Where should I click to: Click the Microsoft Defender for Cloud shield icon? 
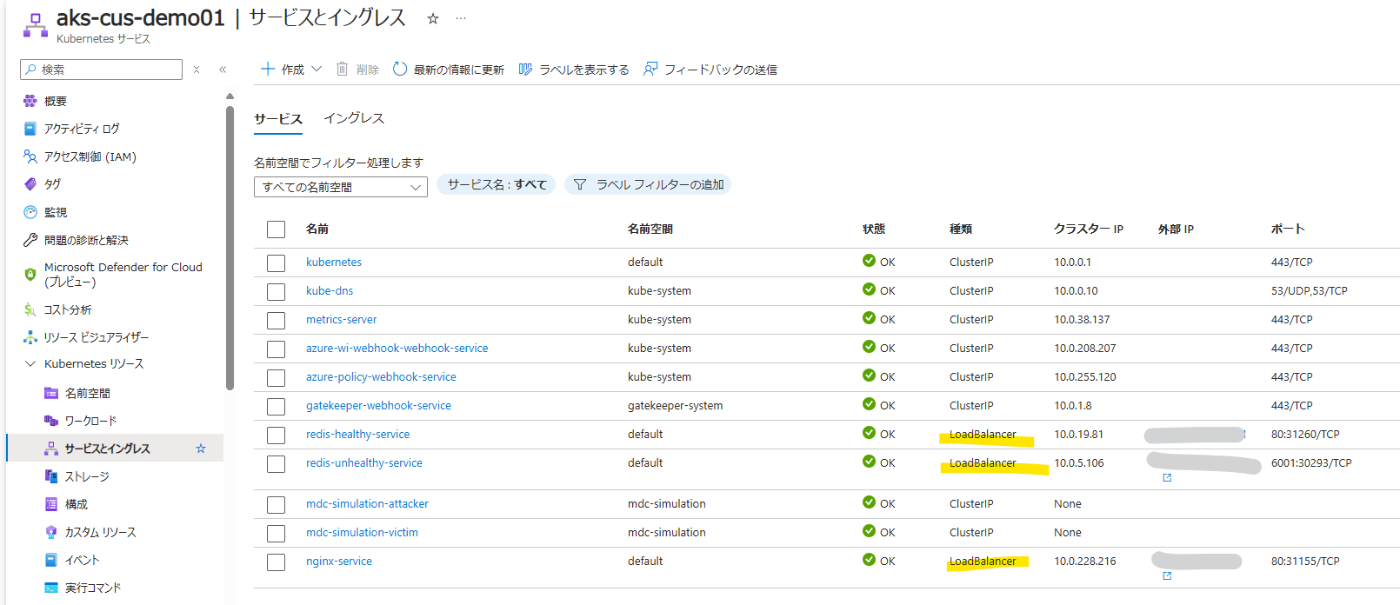point(30,274)
